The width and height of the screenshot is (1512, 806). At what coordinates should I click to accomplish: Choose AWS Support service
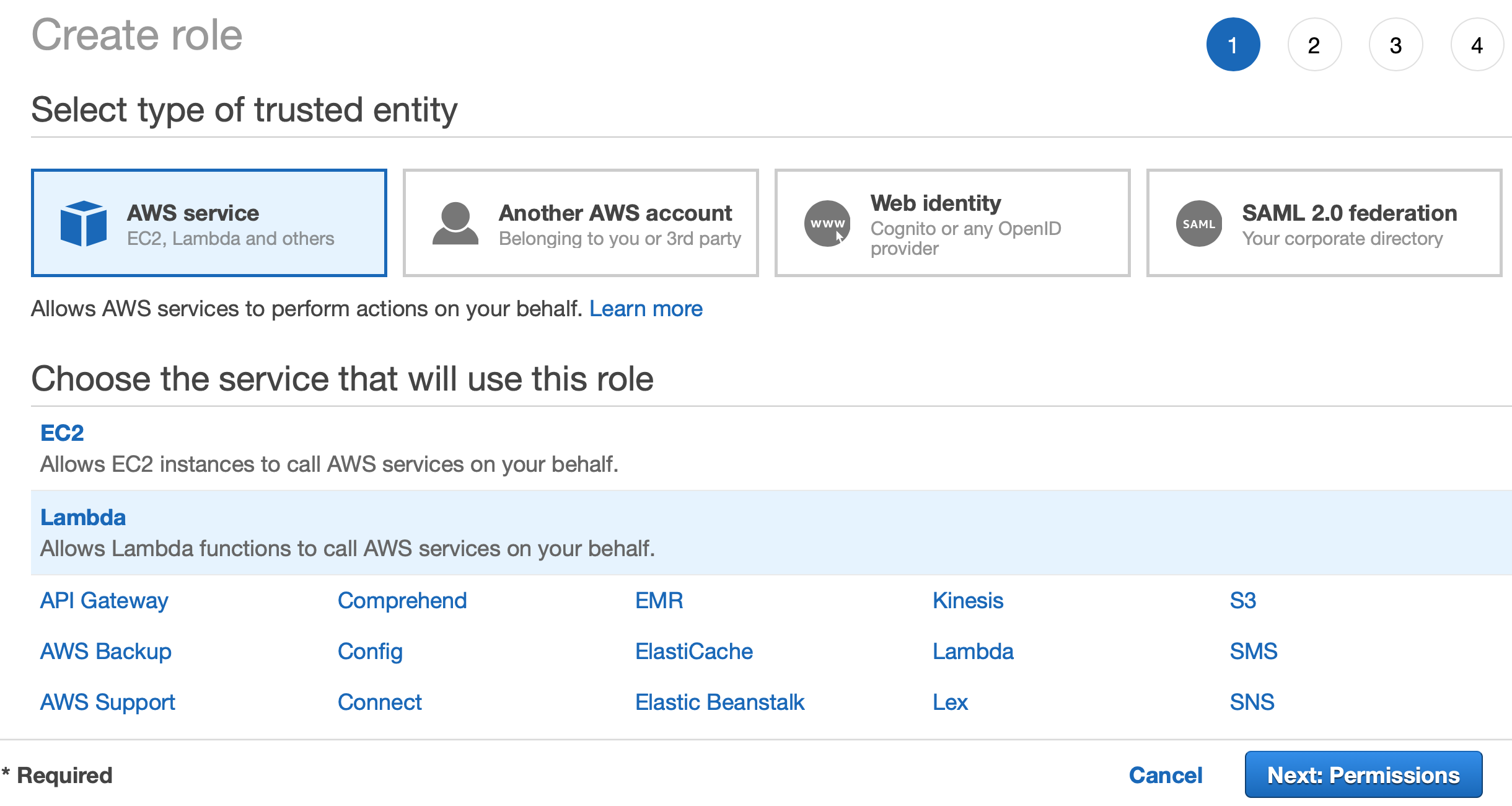pyautogui.click(x=107, y=702)
